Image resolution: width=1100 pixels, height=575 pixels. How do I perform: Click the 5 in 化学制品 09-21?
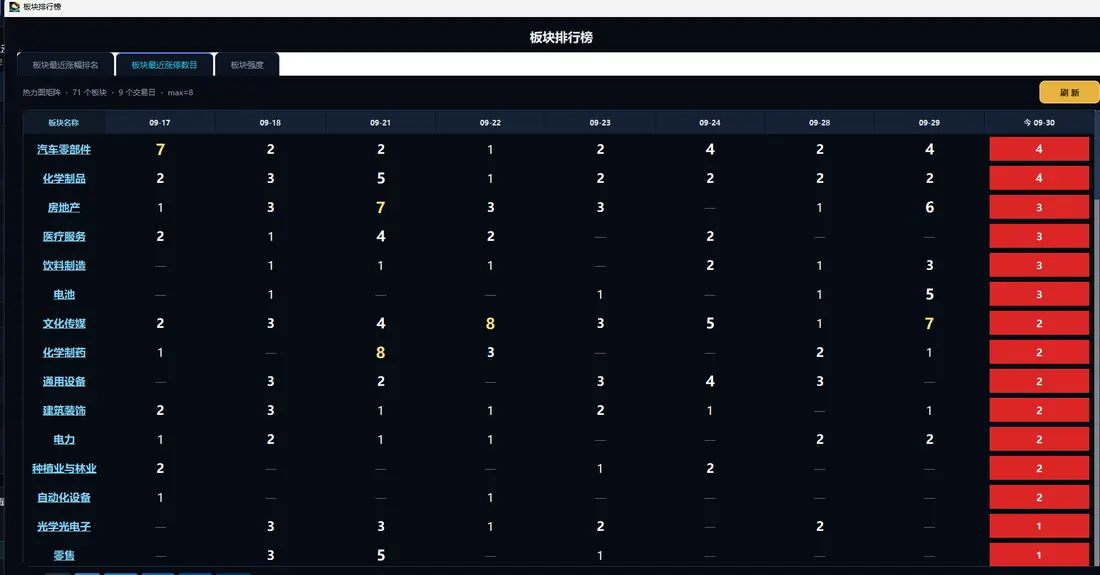tap(380, 178)
